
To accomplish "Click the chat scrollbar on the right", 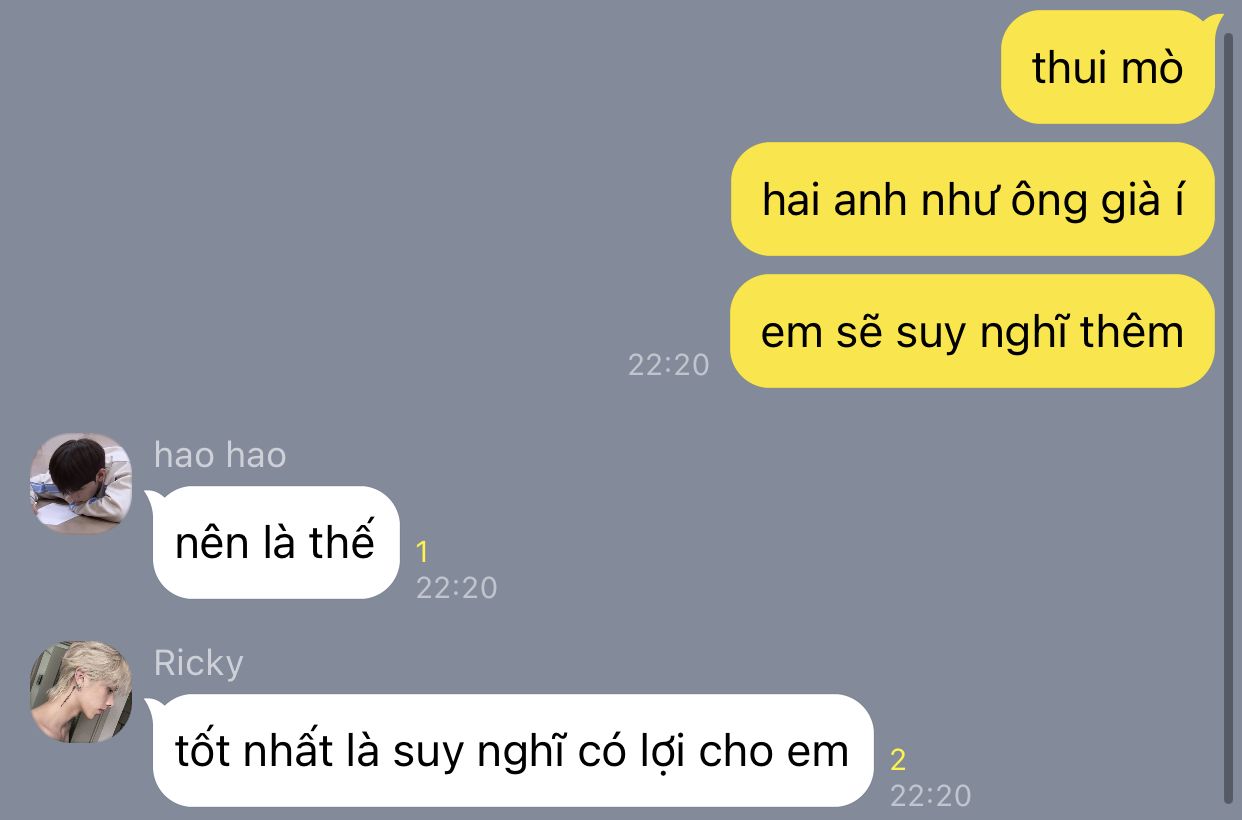I will click(x=1229, y=417).
